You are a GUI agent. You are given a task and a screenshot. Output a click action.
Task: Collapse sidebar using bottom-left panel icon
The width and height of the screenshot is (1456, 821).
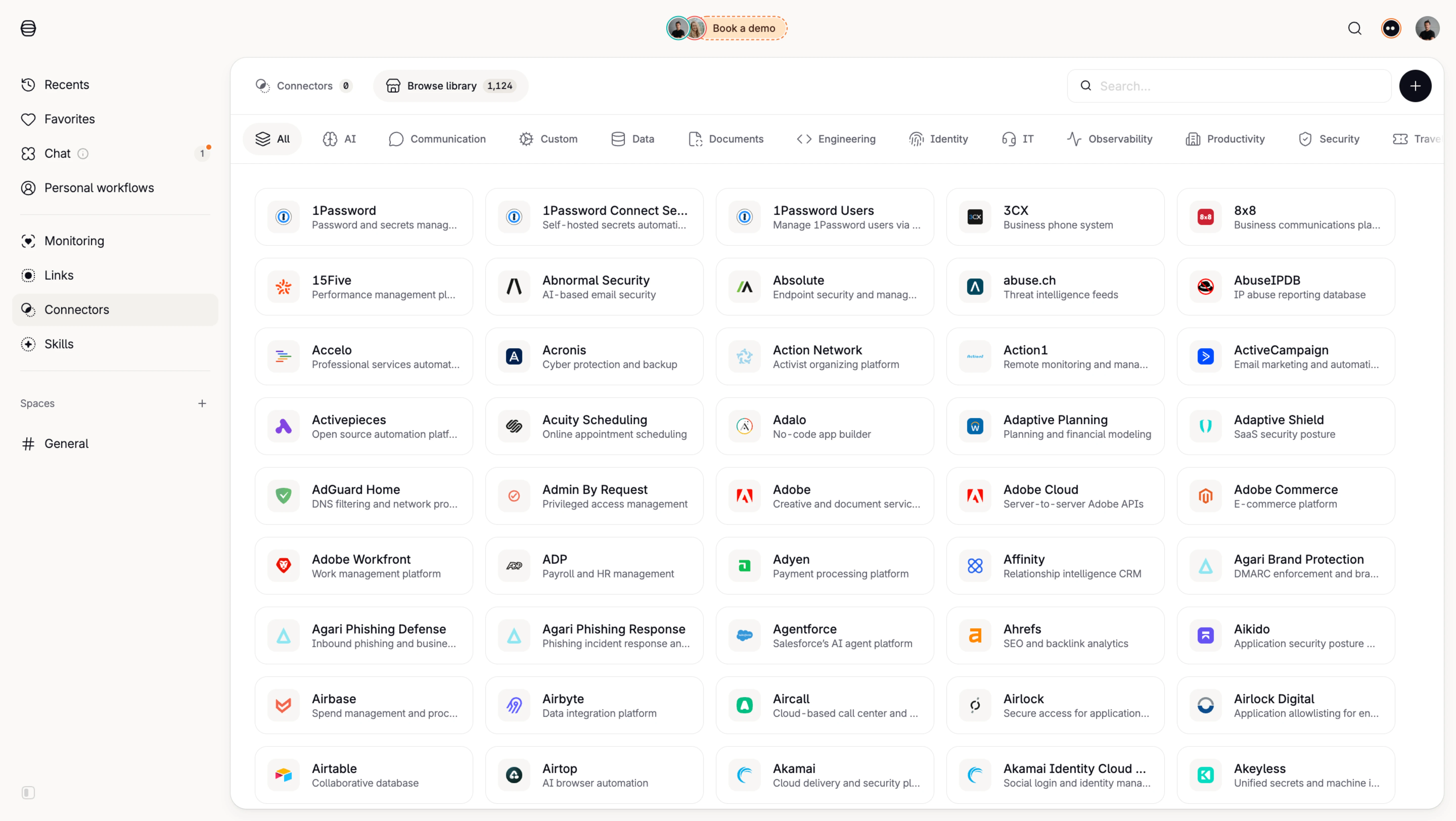coord(28,792)
